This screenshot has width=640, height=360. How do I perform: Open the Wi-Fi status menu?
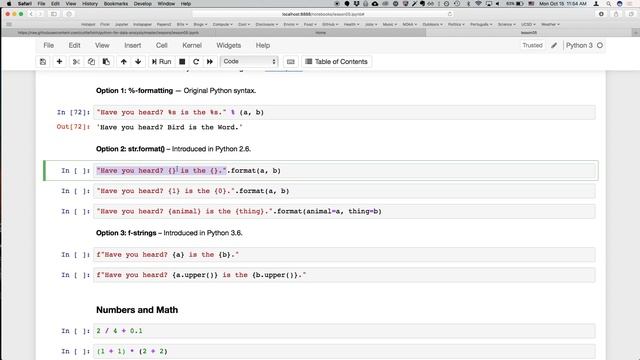[478, 4]
